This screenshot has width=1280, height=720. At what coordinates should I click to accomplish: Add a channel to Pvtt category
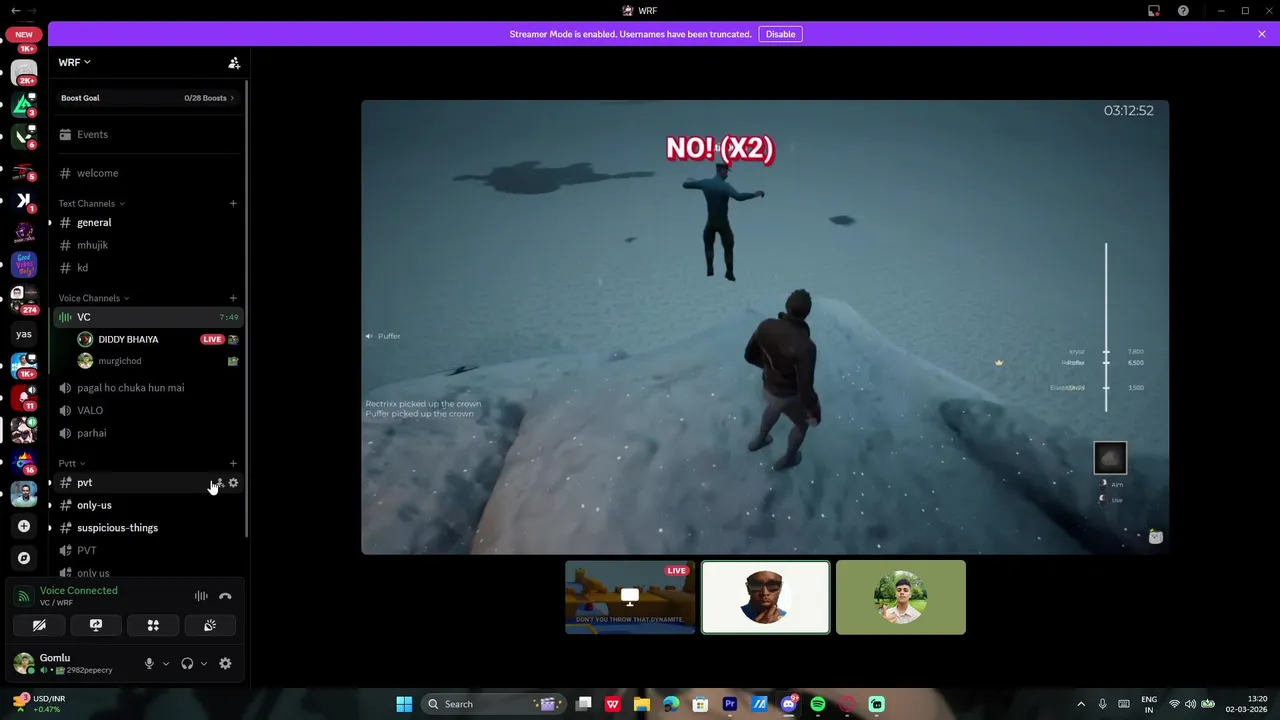(x=233, y=463)
